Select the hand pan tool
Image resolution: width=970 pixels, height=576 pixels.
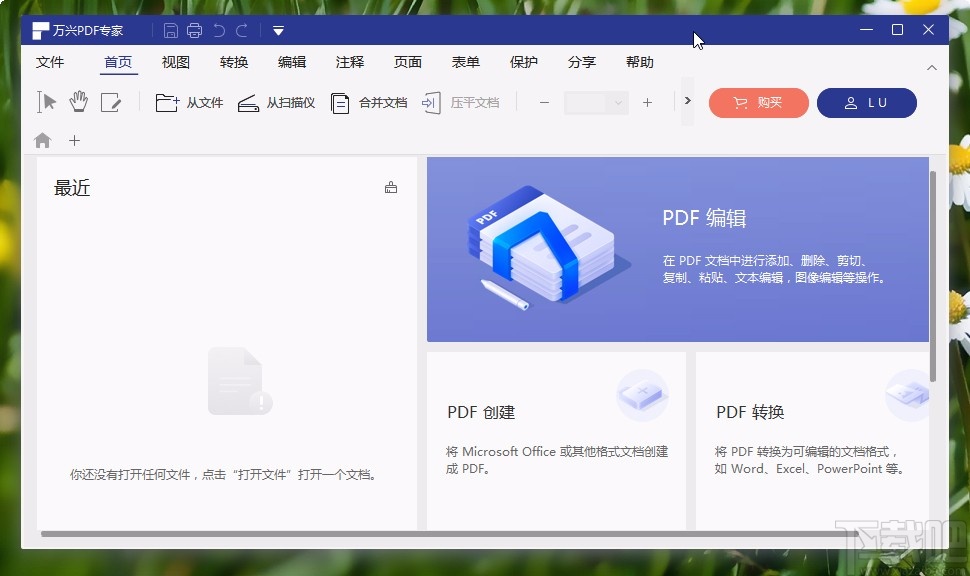[78, 101]
